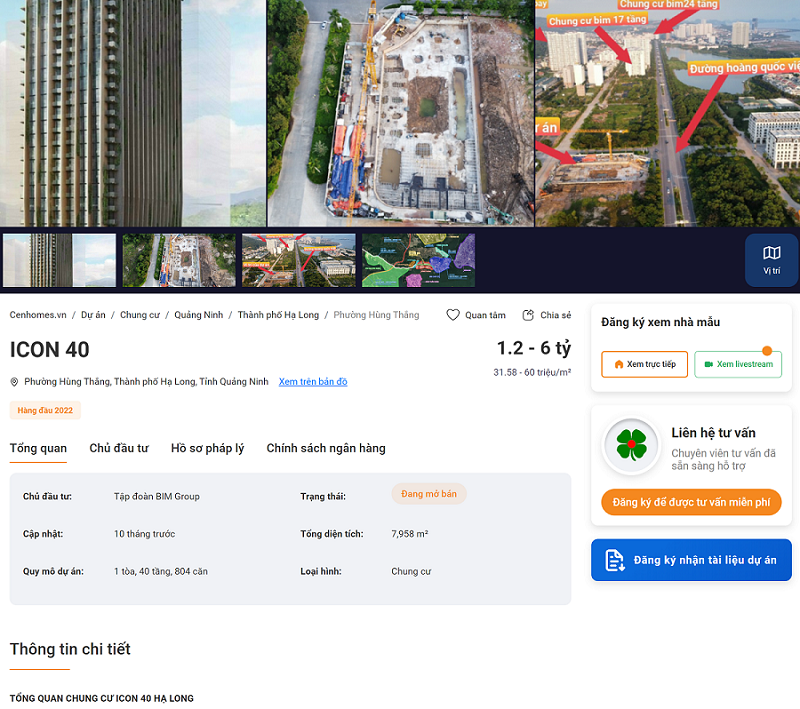Open fourth thumbnail showing the planning map
The image size is (800, 709).
pos(418,260)
